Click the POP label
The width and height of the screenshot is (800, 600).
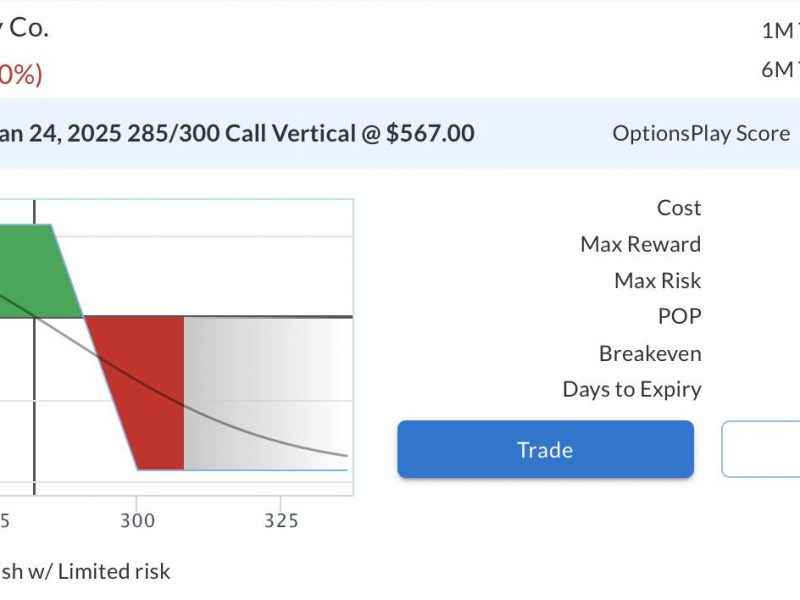pos(680,316)
